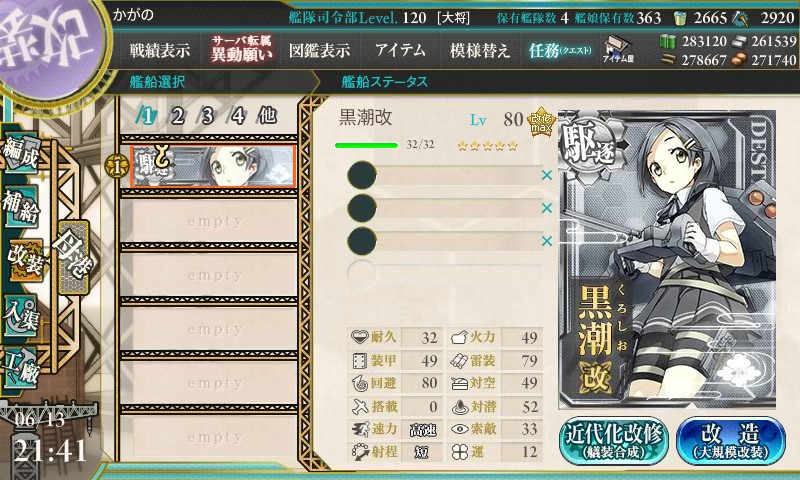Switch to fleet 2 tab
This screenshot has height=480, width=800.
pyautogui.click(x=177, y=116)
